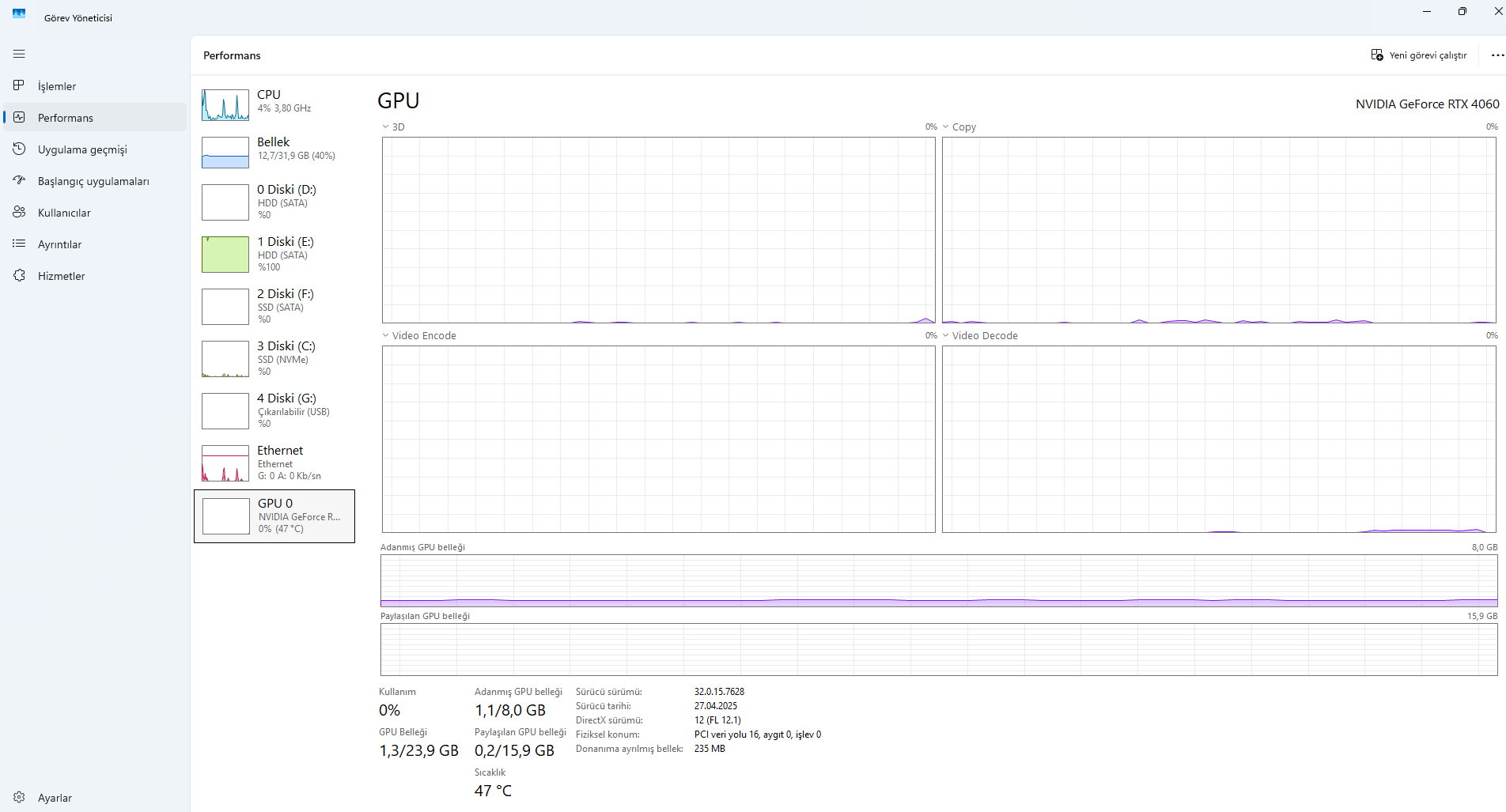Open the hamburger navigation menu
Viewport: 1506px width, 812px height.
19,54
